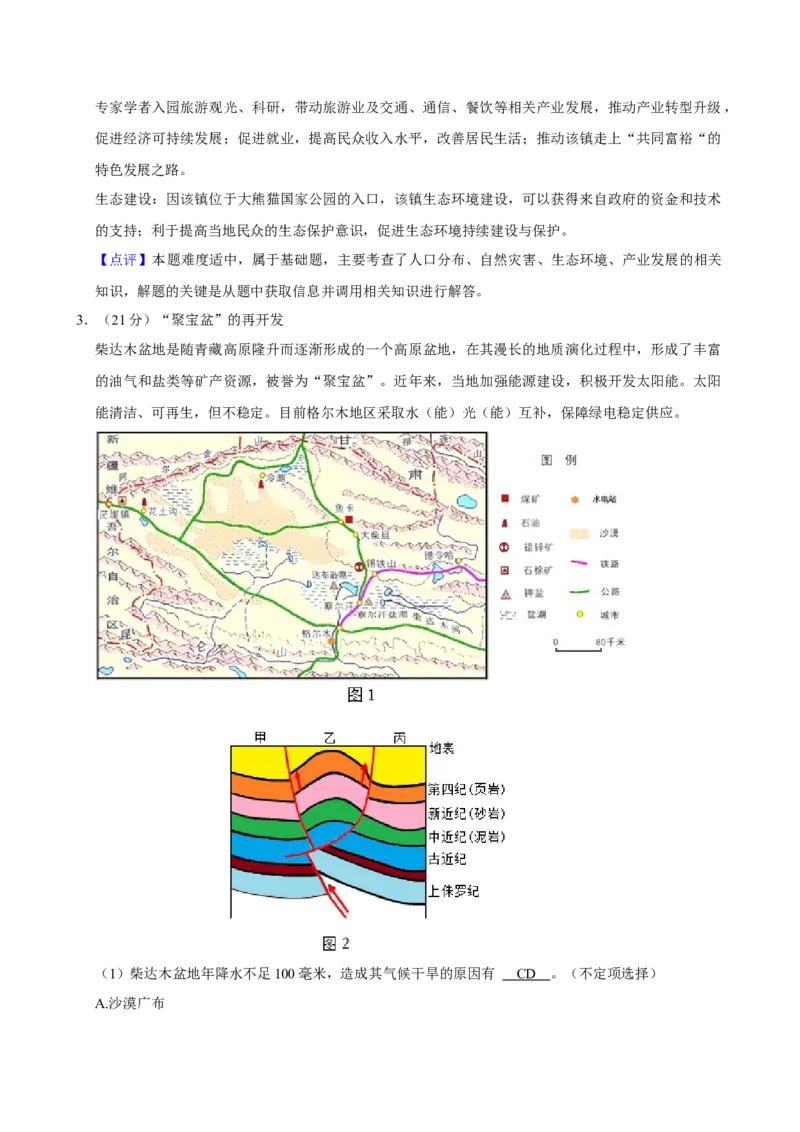
Task: Click the 图1 caption under the map
Action: pyautogui.click(x=360, y=694)
